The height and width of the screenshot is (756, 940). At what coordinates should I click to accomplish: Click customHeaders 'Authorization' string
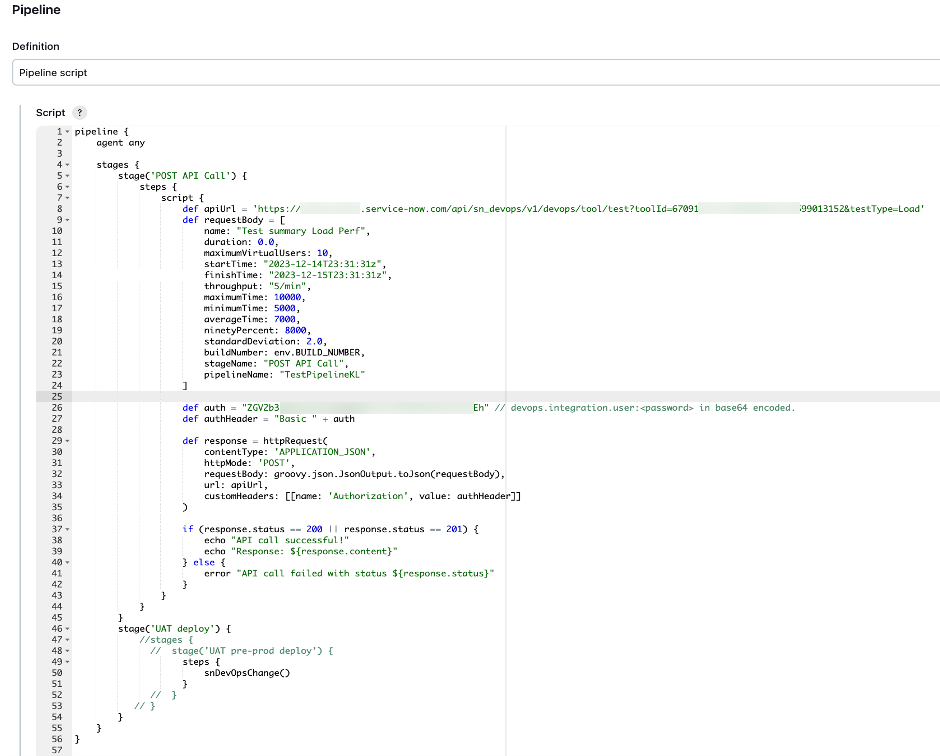point(368,496)
